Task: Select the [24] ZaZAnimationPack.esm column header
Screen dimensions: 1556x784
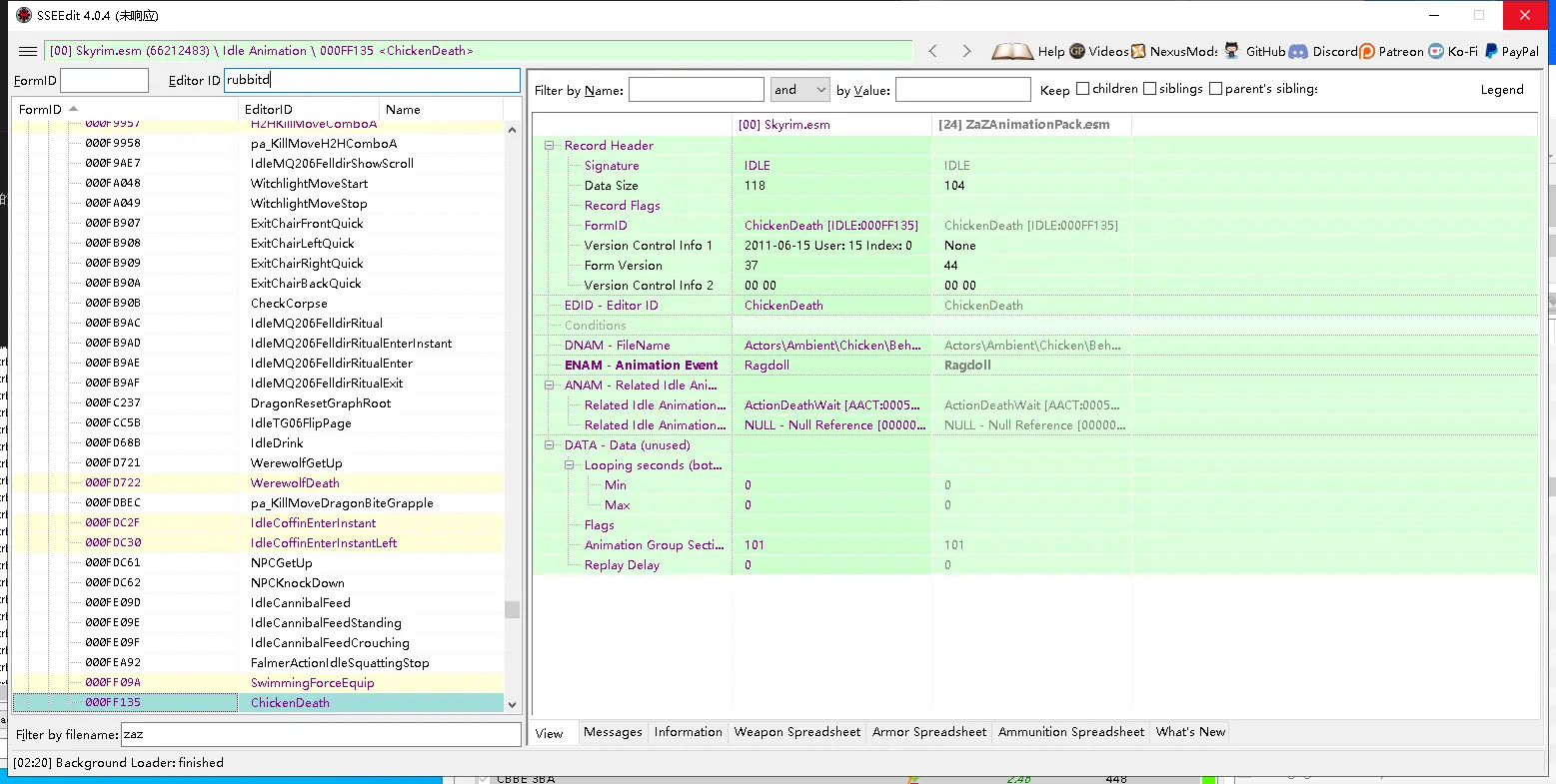Action: (x=1031, y=125)
